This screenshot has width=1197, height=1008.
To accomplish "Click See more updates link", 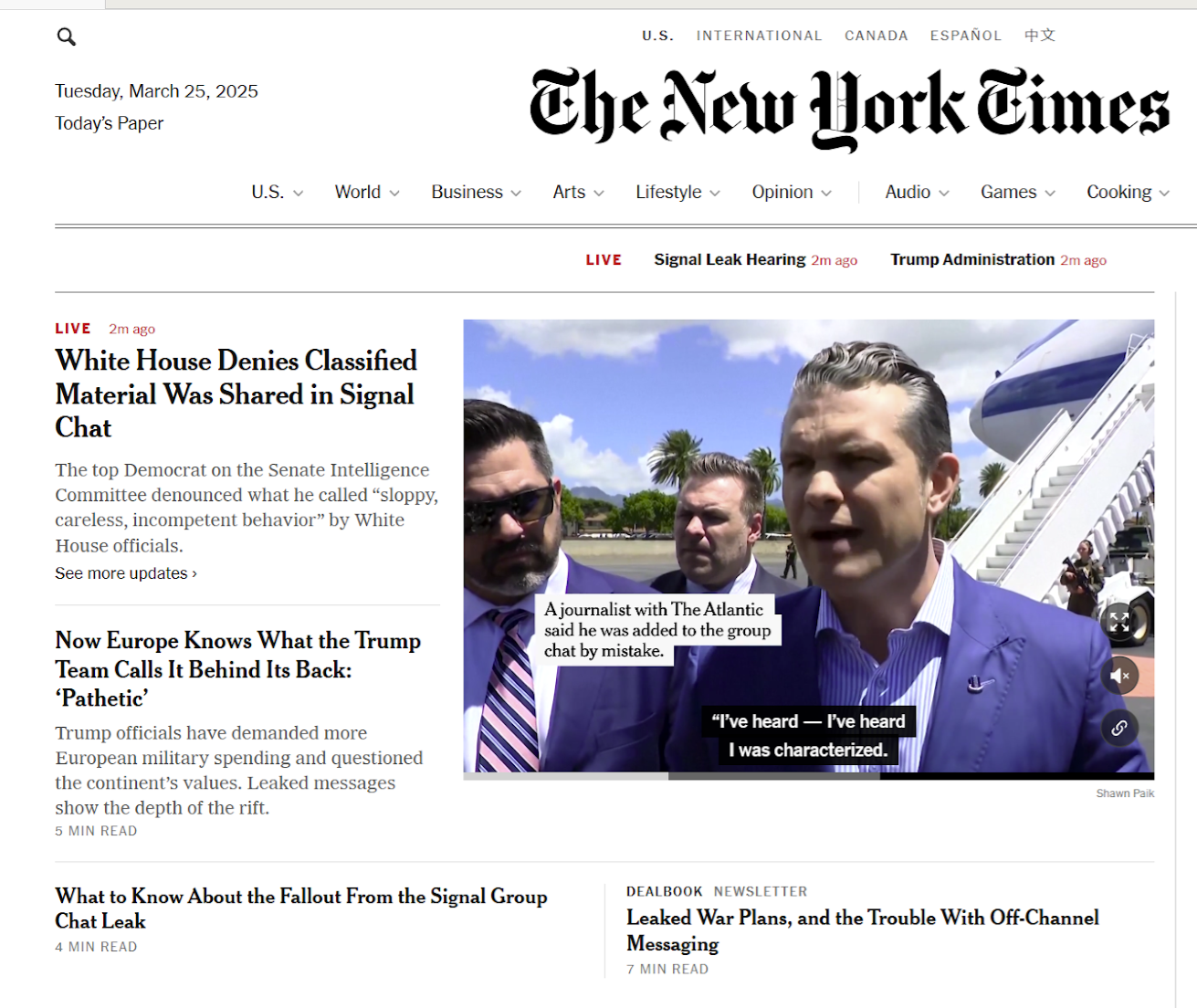I will [x=126, y=573].
